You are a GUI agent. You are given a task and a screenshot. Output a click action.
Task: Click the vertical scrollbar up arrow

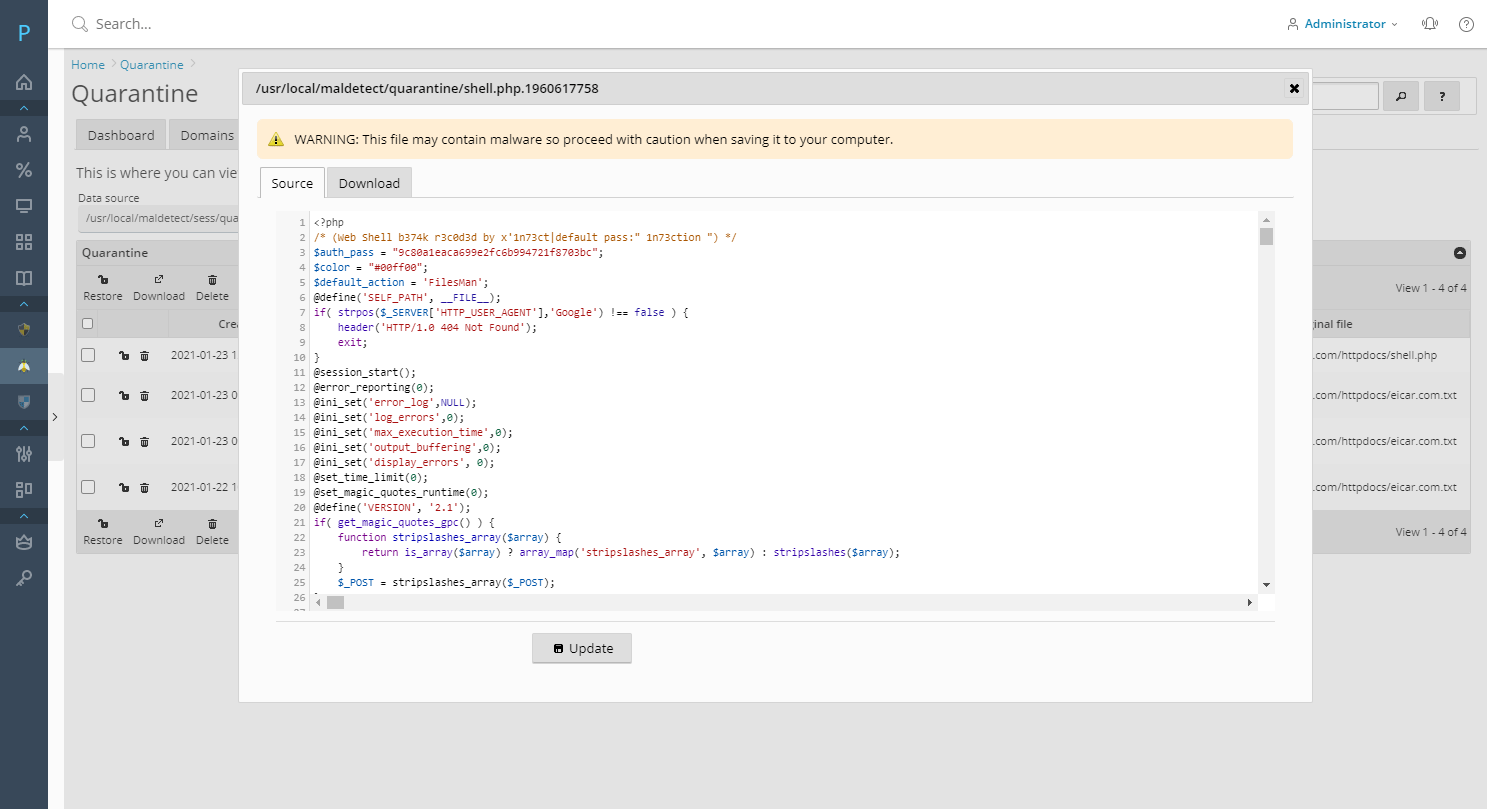pos(1266,219)
